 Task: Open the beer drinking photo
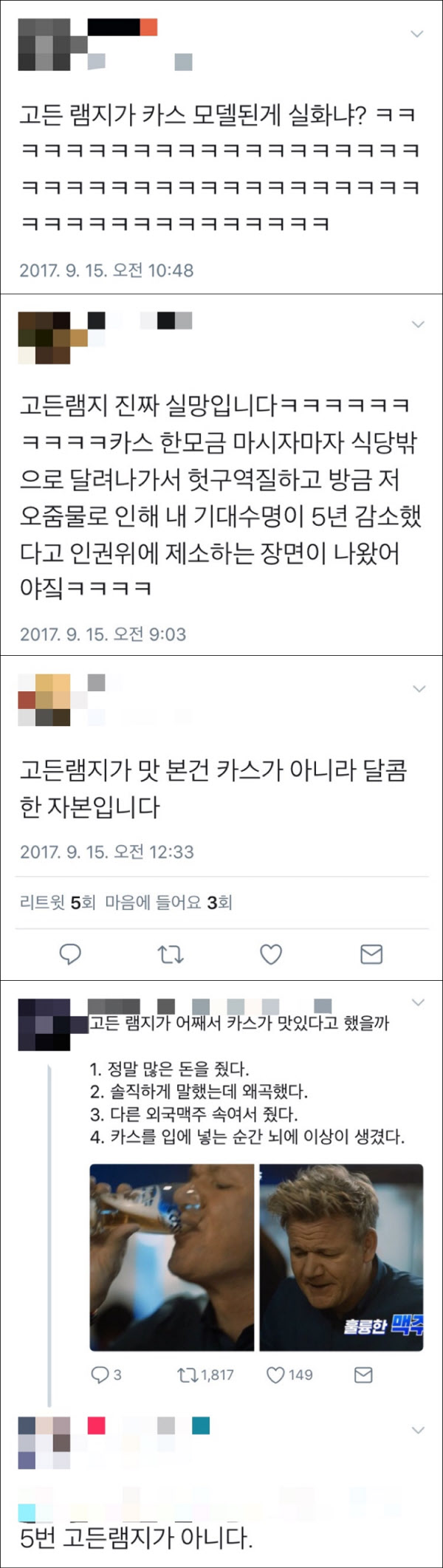click(x=172, y=1258)
